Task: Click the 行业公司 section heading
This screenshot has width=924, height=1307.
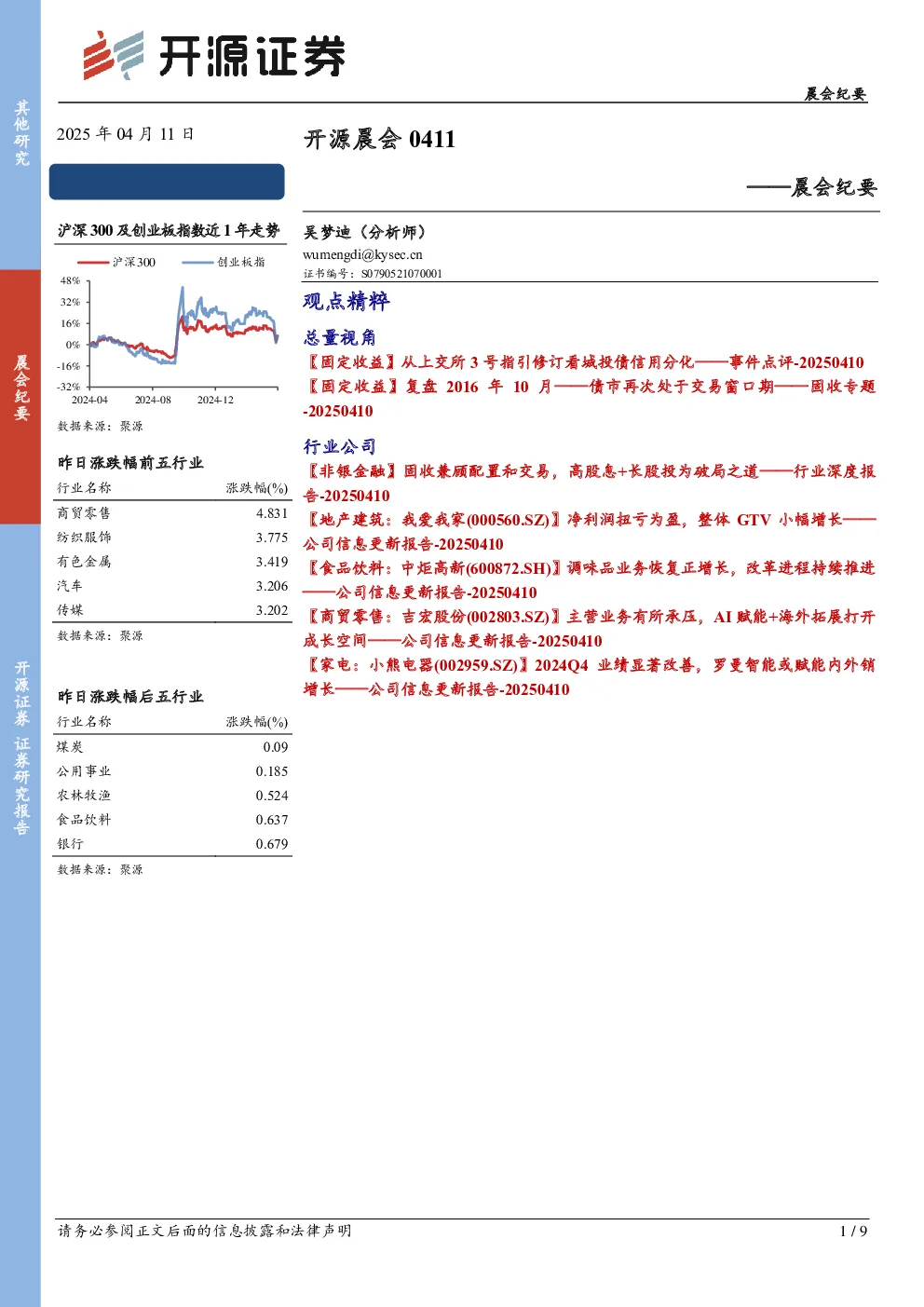Action: [340, 446]
